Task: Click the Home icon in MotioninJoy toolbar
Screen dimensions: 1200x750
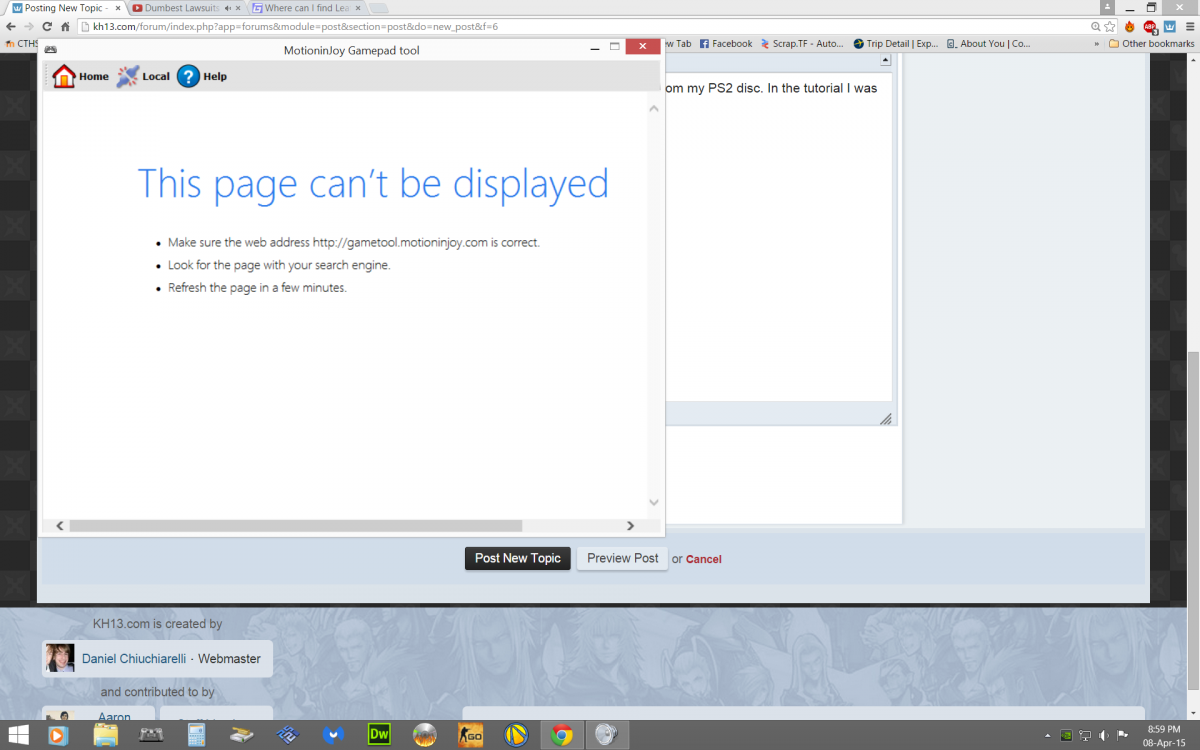Action: click(x=64, y=76)
